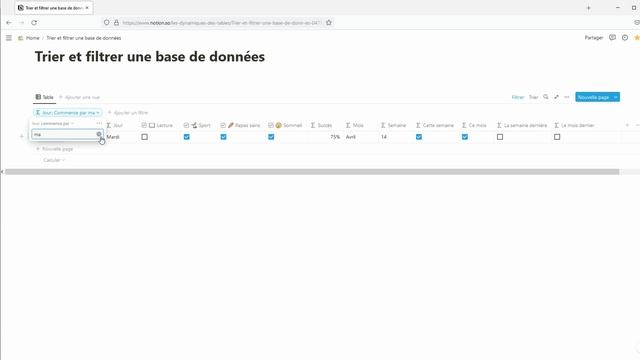The height and width of the screenshot is (360, 640).
Task: Open the Calculer dropdown below the table
Action: [x=54, y=160]
